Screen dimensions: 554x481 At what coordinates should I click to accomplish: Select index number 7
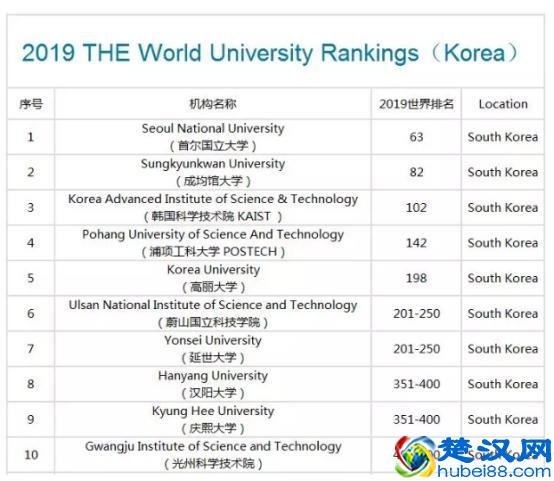coord(31,349)
